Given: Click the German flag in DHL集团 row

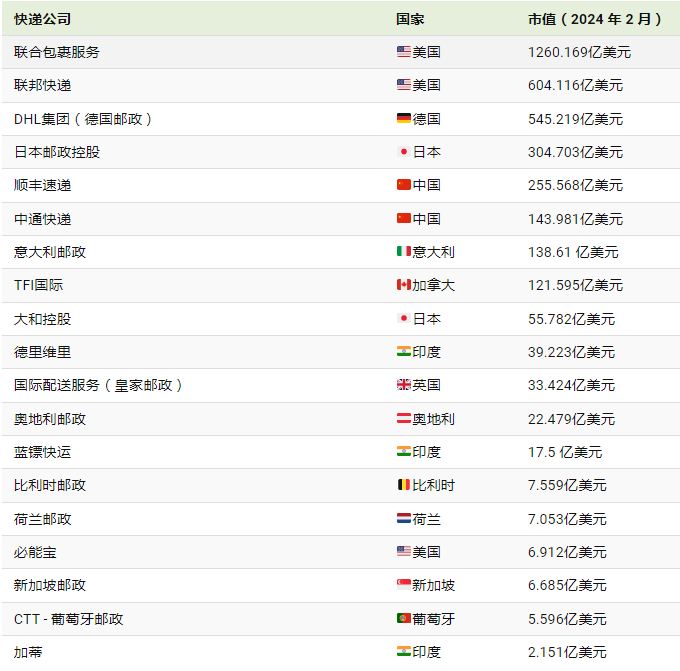Looking at the screenshot, I should point(404,118).
